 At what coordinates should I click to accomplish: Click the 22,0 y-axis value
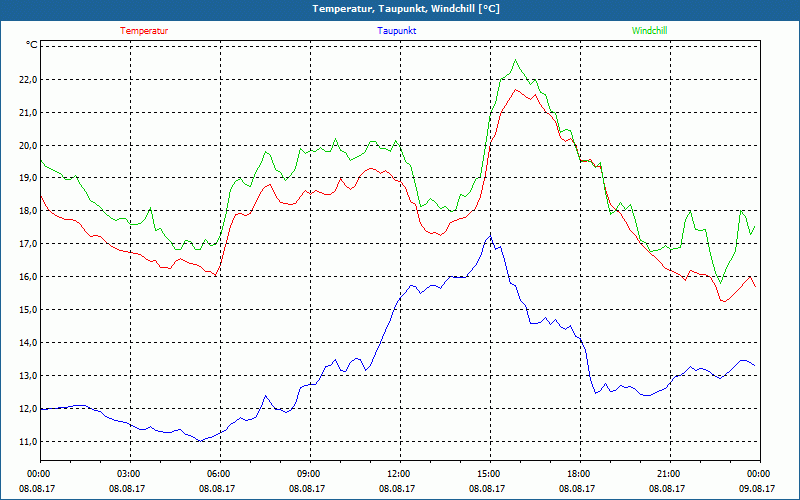tap(26, 80)
